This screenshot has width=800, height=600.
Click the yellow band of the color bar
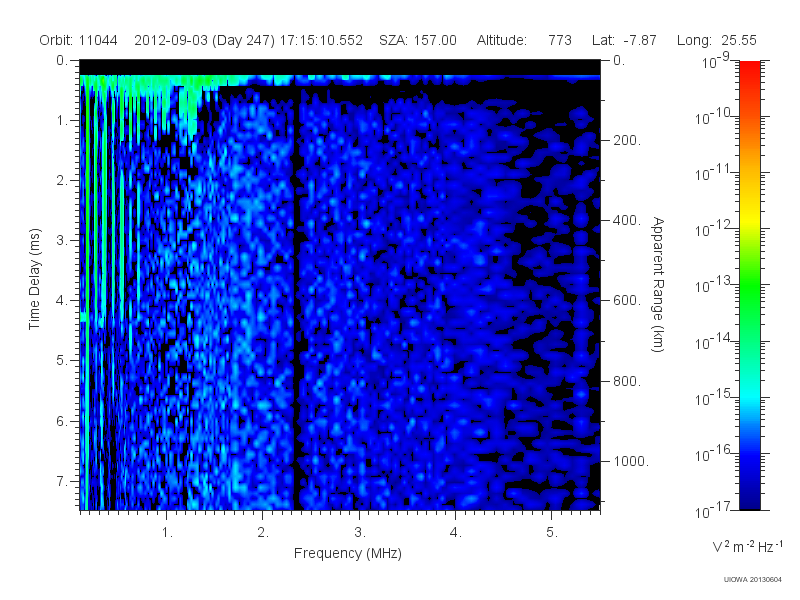click(x=750, y=217)
